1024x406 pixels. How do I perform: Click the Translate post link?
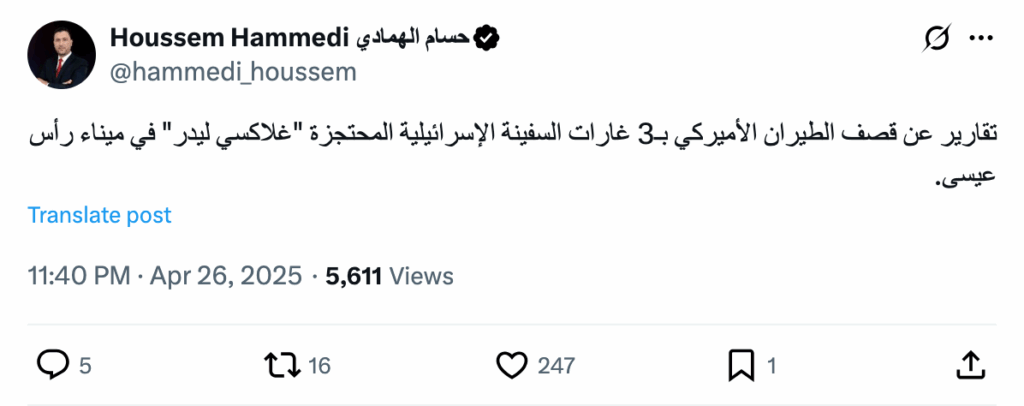click(x=99, y=215)
